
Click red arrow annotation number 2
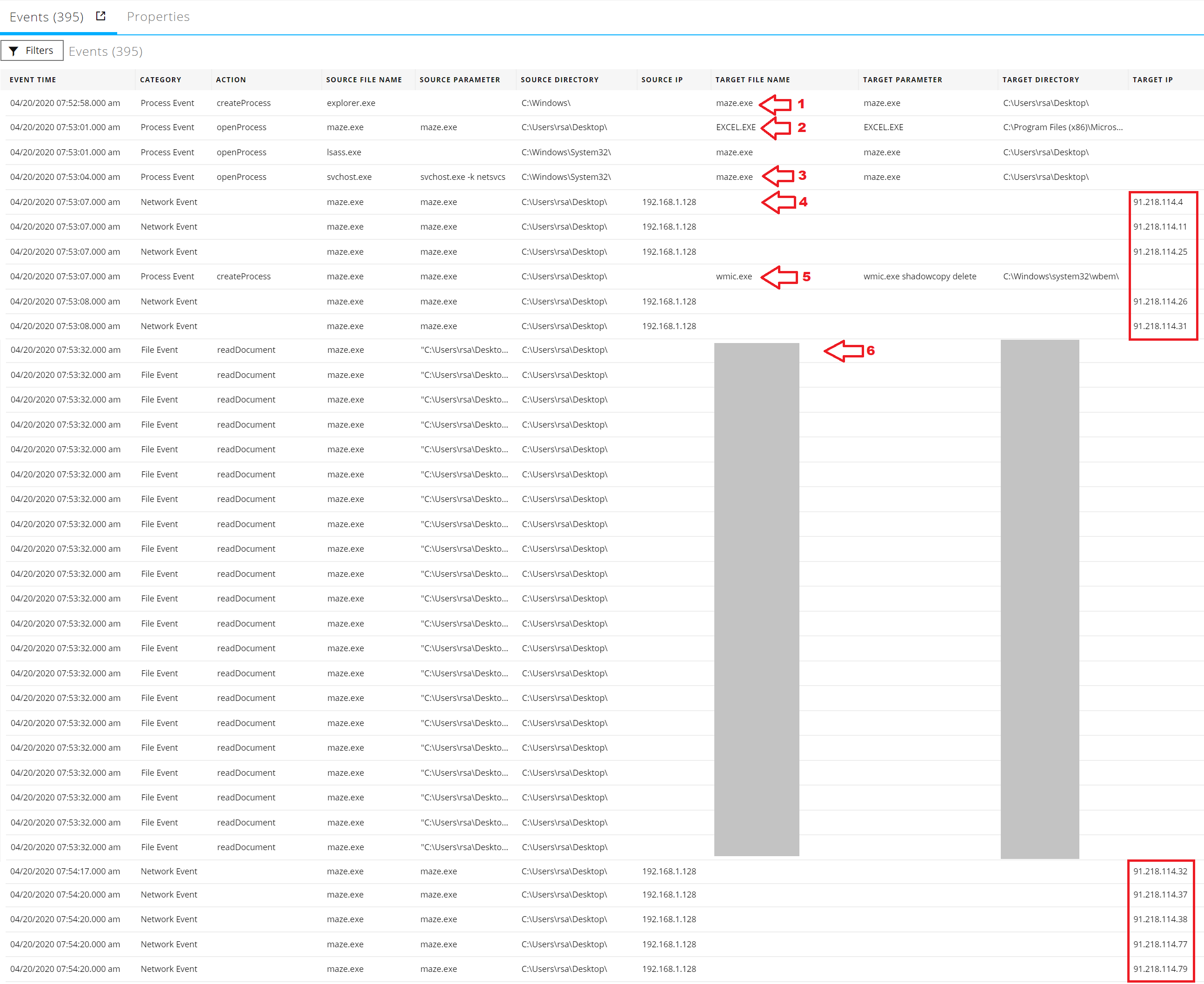coord(776,128)
